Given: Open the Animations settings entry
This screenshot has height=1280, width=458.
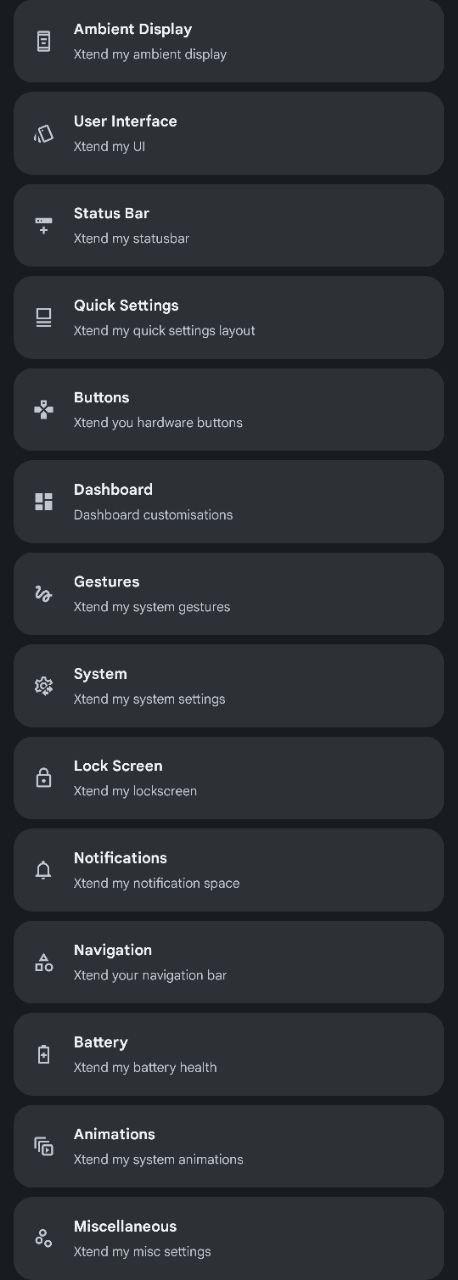Looking at the screenshot, I should pyautogui.click(x=229, y=1146).
